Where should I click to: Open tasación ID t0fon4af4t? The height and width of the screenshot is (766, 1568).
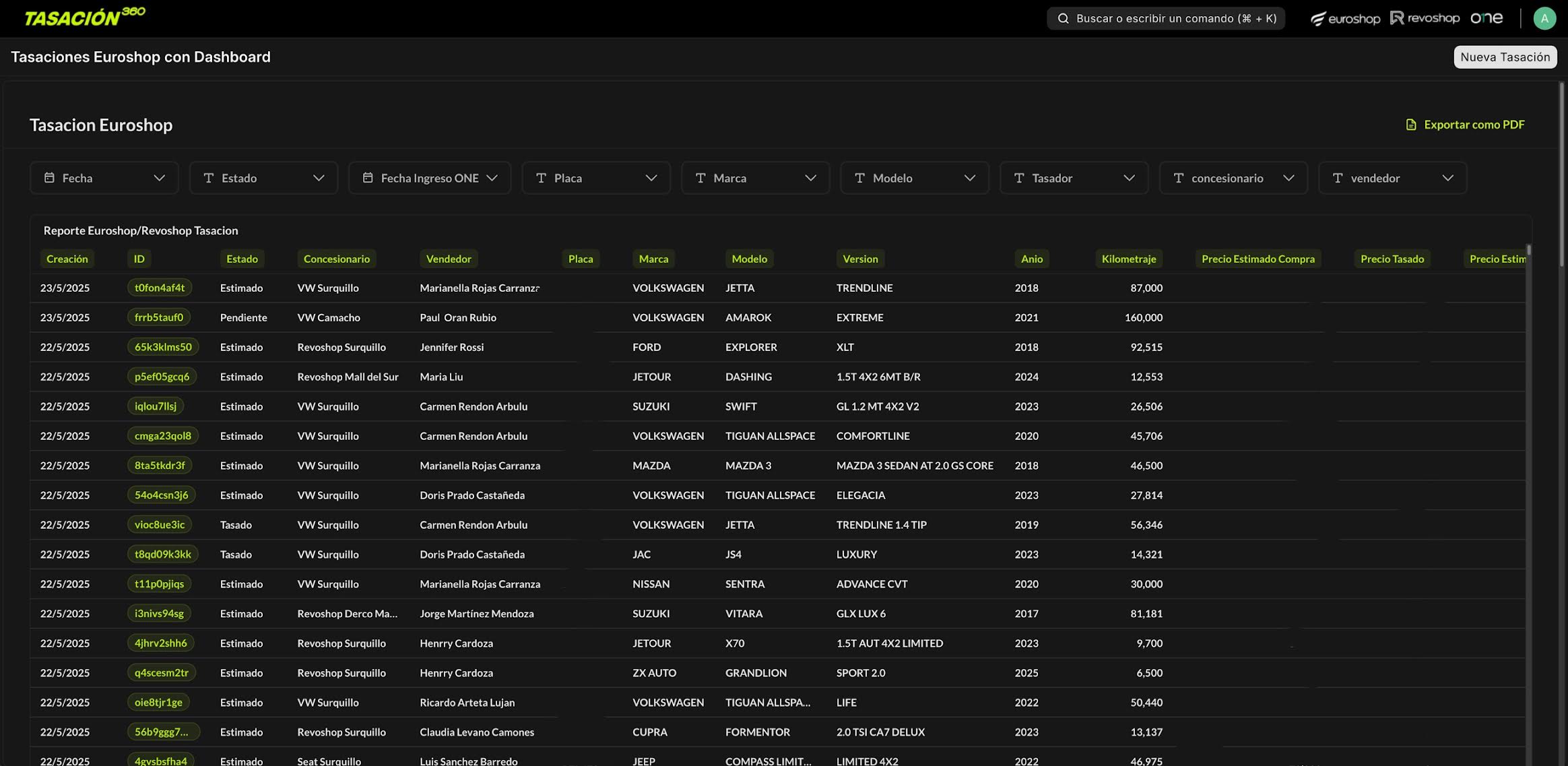[x=160, y=288]
